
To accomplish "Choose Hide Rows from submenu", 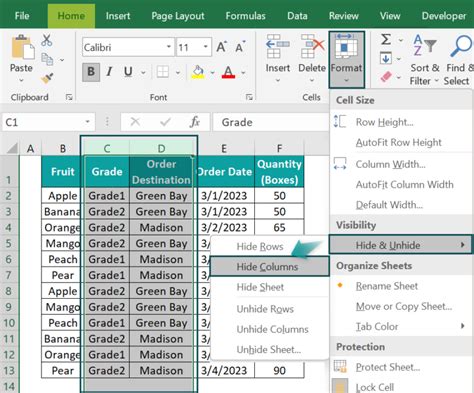I will 270,247.
